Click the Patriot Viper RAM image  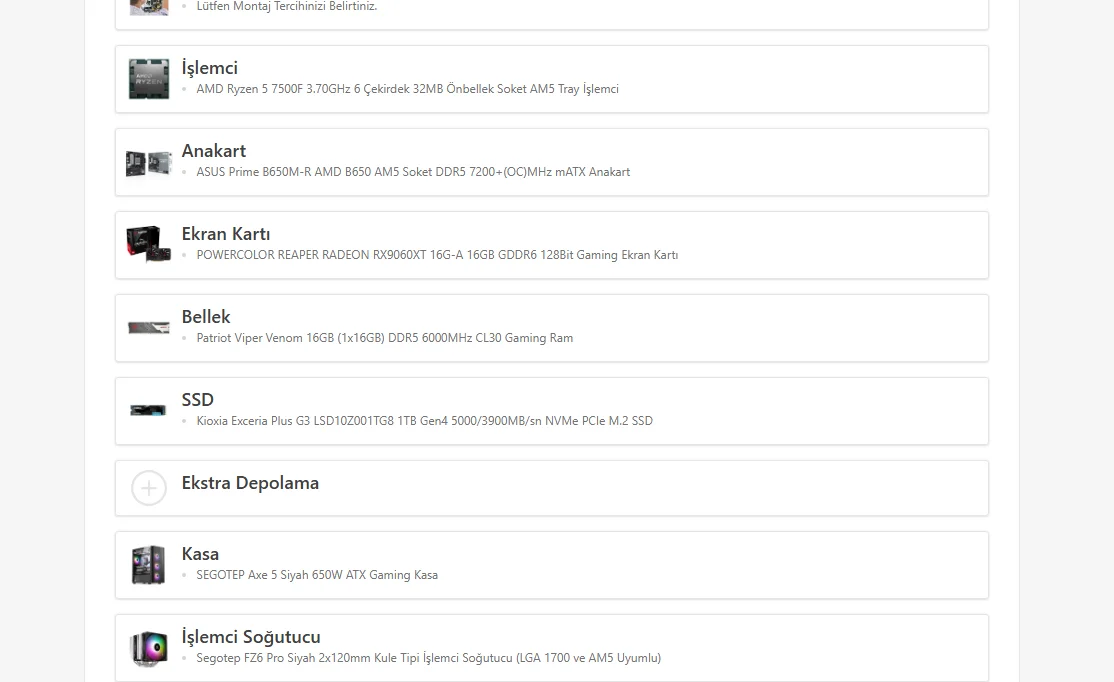pos(148,328)
